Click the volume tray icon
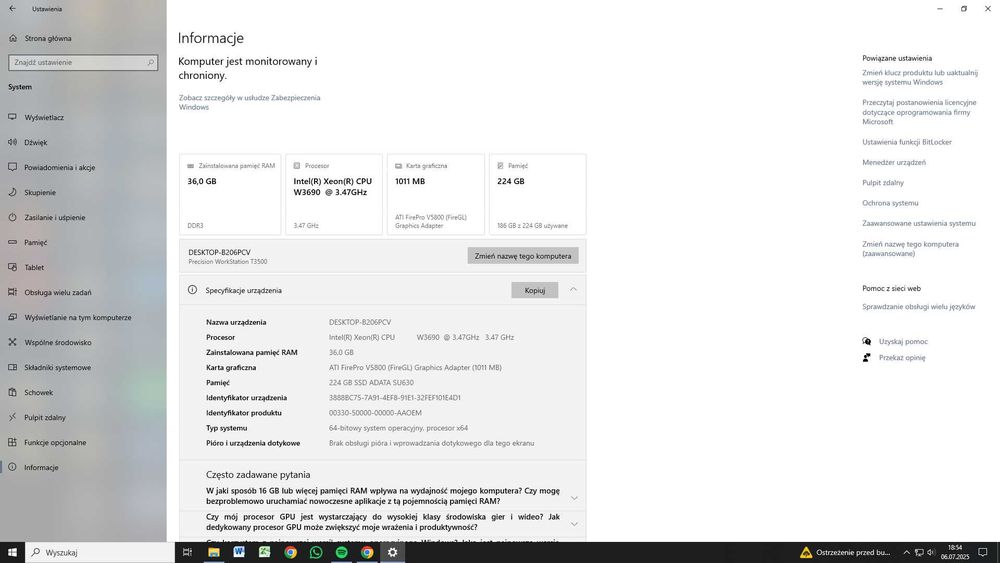Image resolution: width=1000 pixels, height=563 pixels. [x=930, y=552]
